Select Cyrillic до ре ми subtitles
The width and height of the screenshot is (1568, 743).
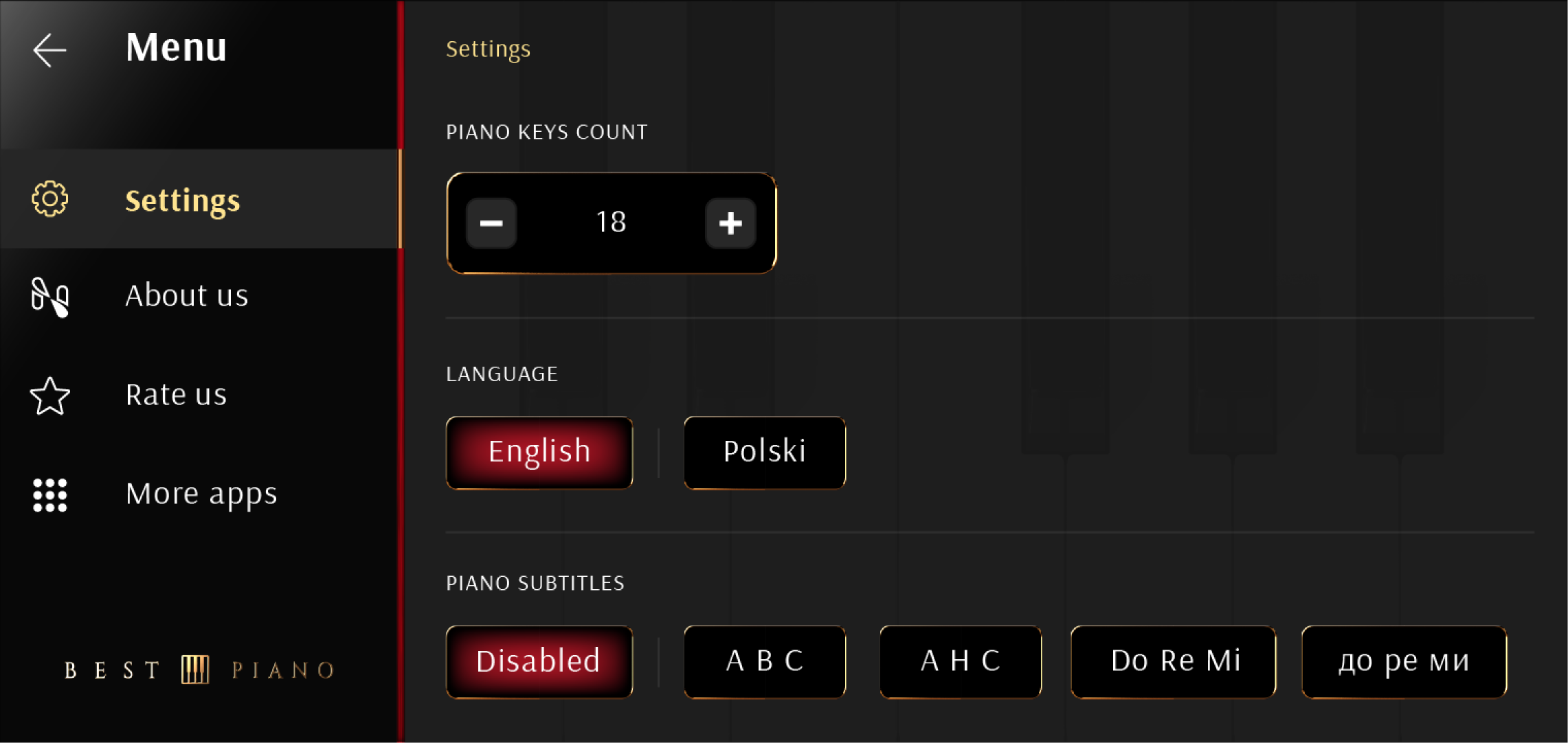click(x=1404, y=662)
